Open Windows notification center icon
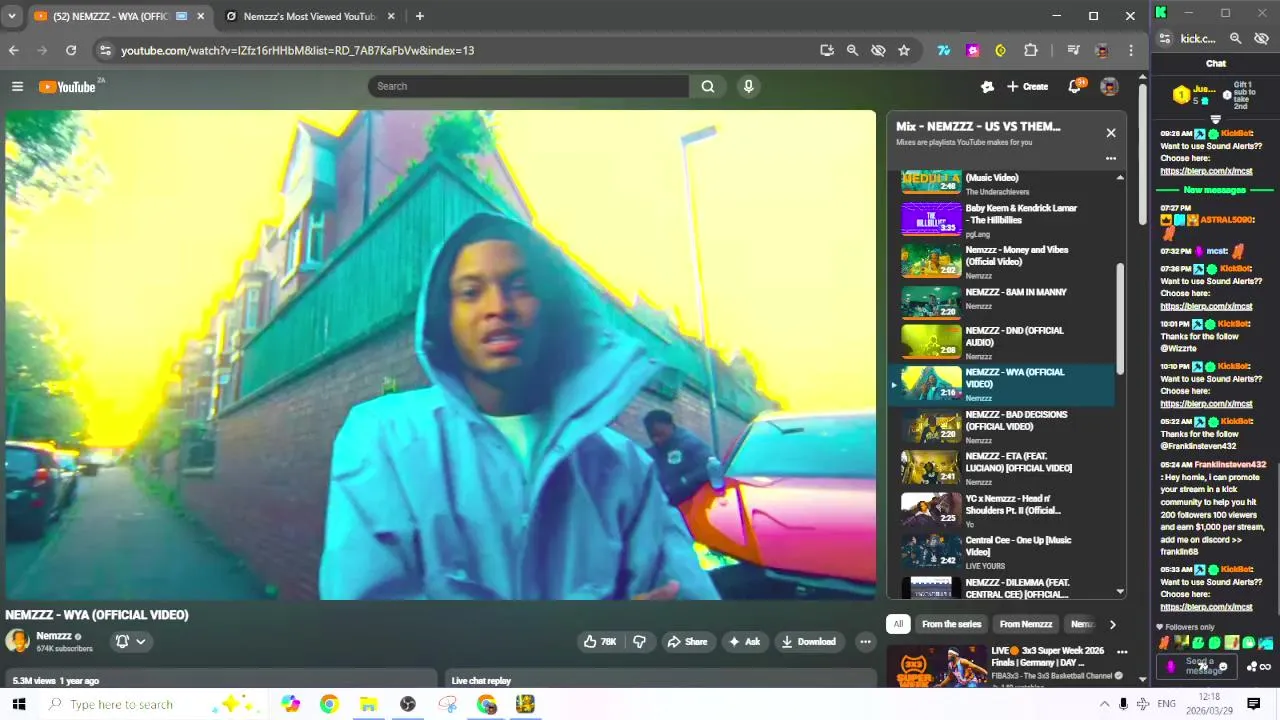 click(1253, 704)
